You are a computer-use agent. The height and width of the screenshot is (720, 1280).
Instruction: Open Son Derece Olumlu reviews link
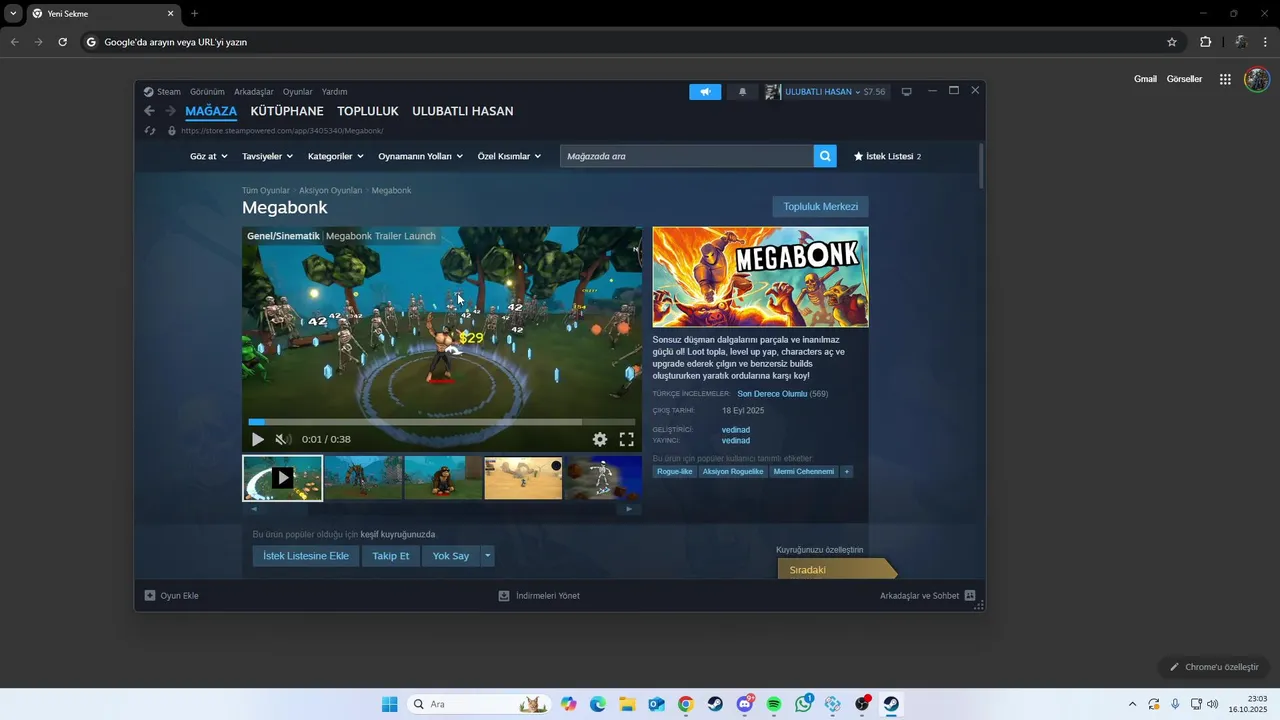coord(772,394)
